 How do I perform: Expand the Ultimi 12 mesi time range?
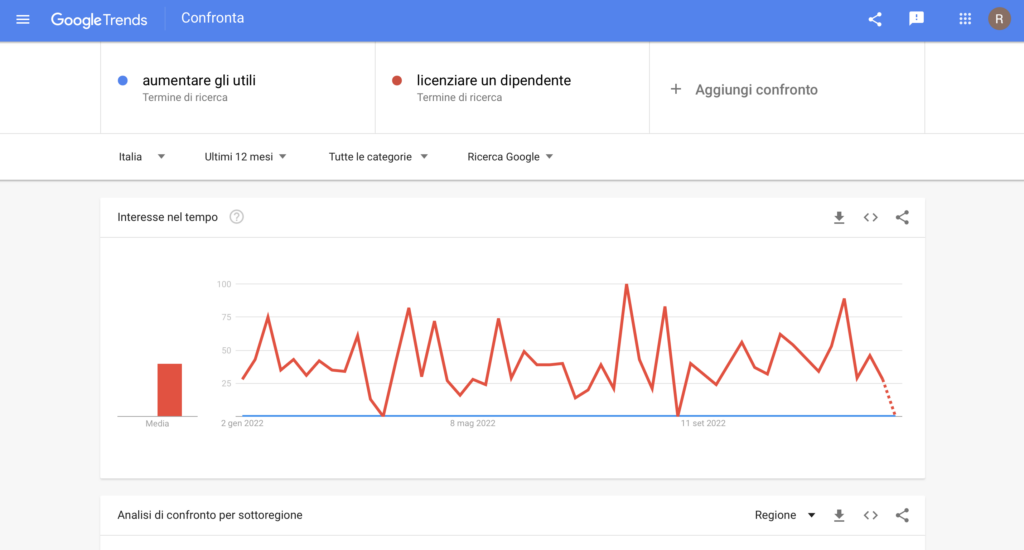pyautogui.click(x=246, y=157)
